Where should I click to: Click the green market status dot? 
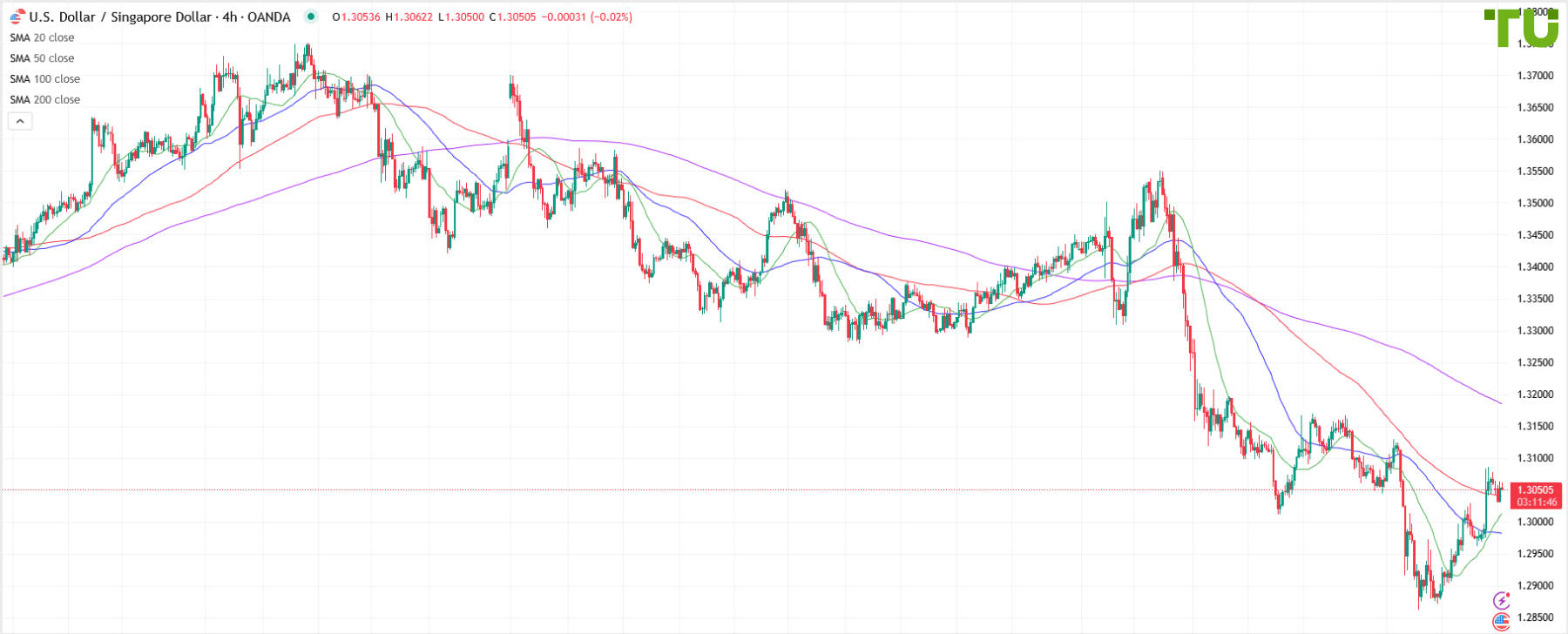pos(310,16)
